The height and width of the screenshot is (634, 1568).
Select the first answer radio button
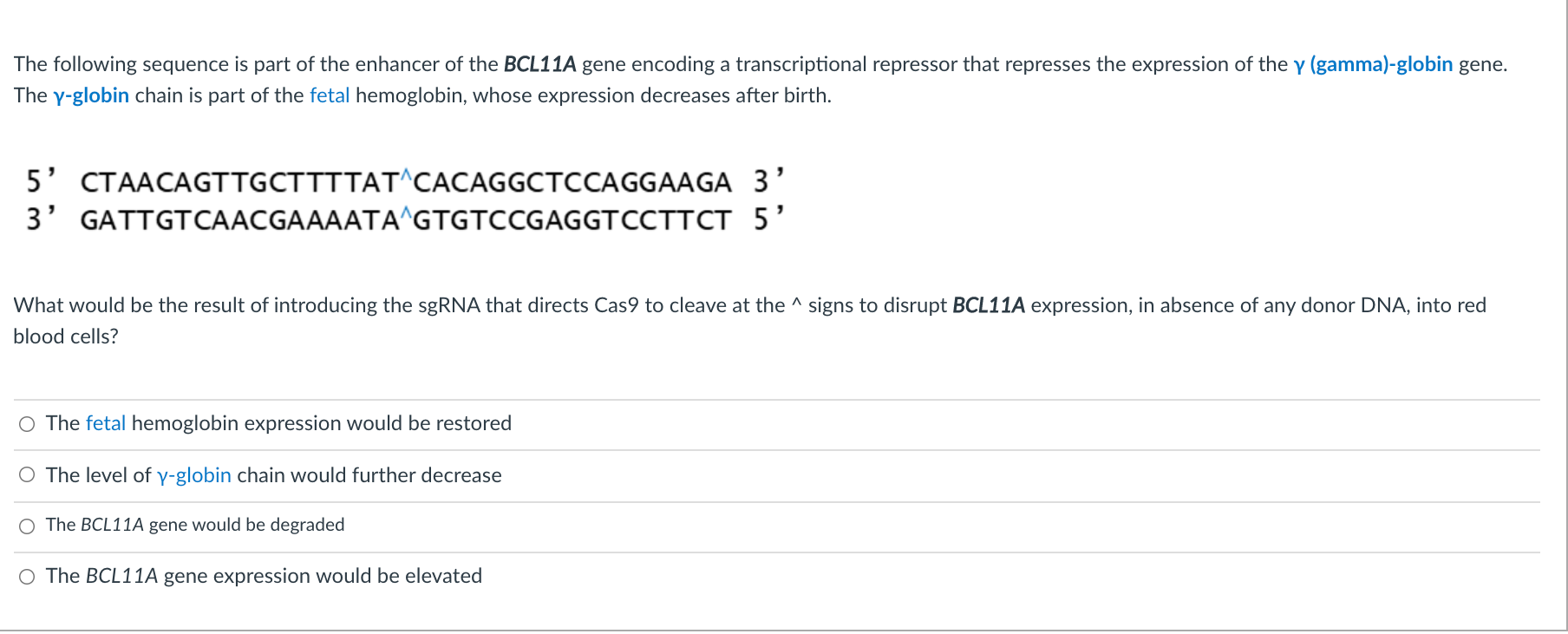[26, 423]
